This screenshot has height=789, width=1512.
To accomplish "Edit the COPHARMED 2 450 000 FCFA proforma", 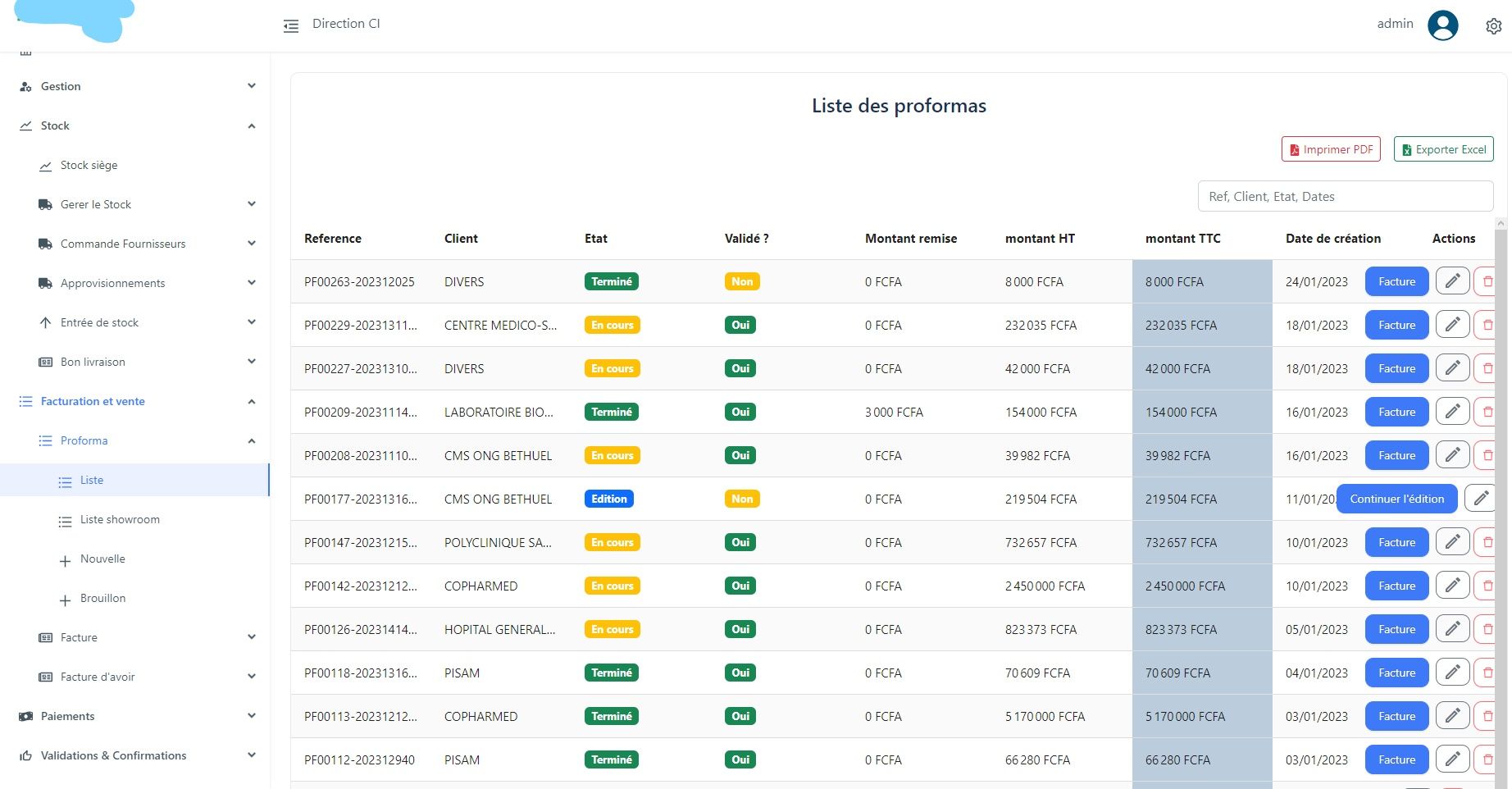I will tap(1451, 586).
